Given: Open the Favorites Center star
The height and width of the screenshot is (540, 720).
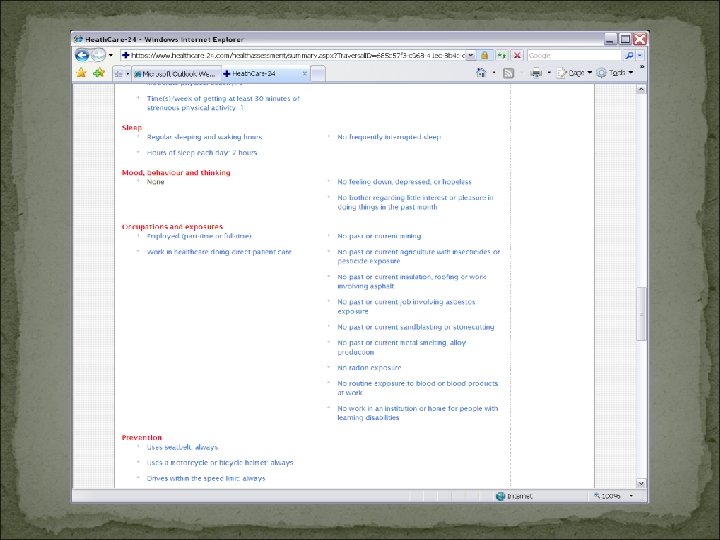Looking at the screenshot, I should pyautogui.click(x=81, y=73).
